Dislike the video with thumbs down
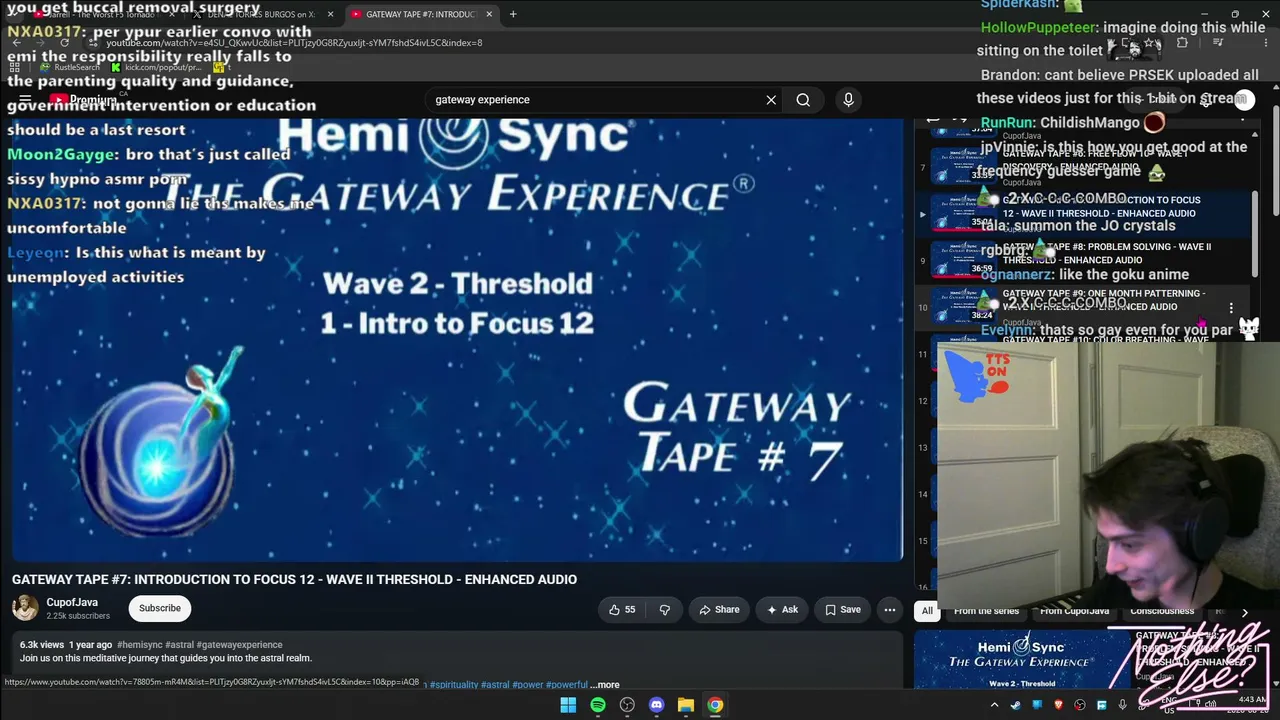Image resolution: width=1280 pixels, height=720 pixels. pos(664,609)
